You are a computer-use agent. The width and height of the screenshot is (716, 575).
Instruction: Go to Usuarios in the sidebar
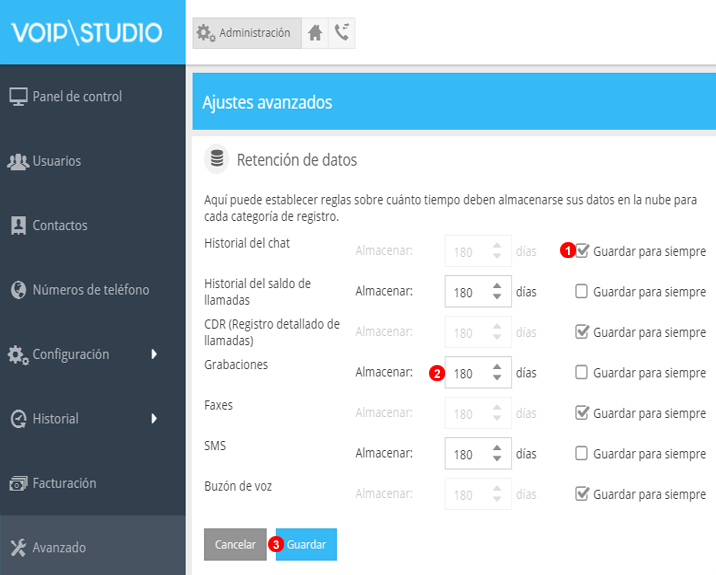(x=56, y=161)
